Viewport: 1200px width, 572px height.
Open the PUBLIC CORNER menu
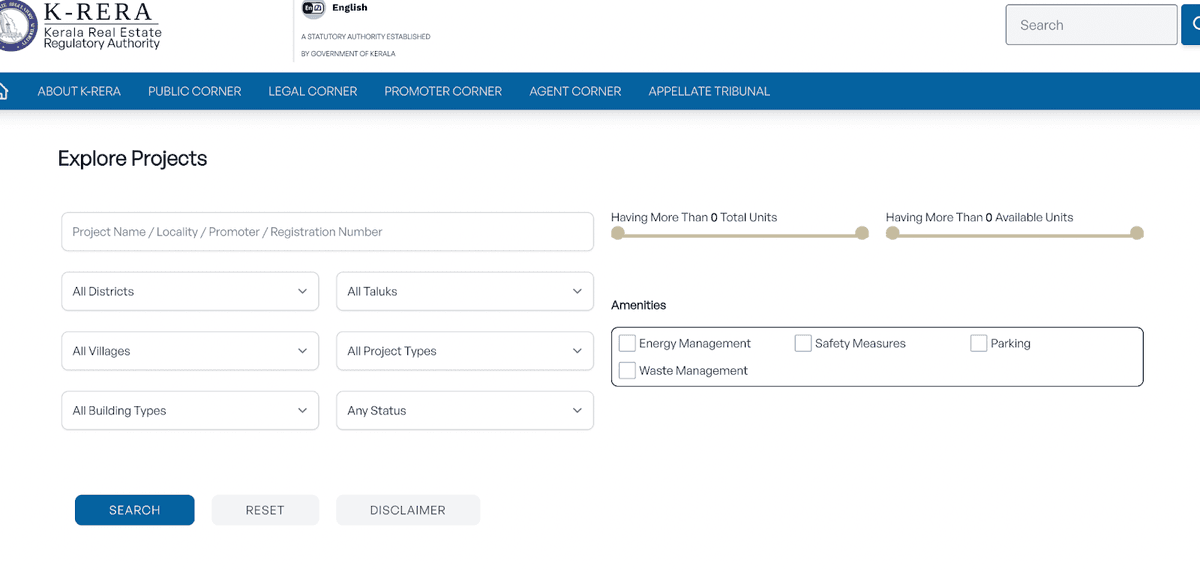click(195, 91)
